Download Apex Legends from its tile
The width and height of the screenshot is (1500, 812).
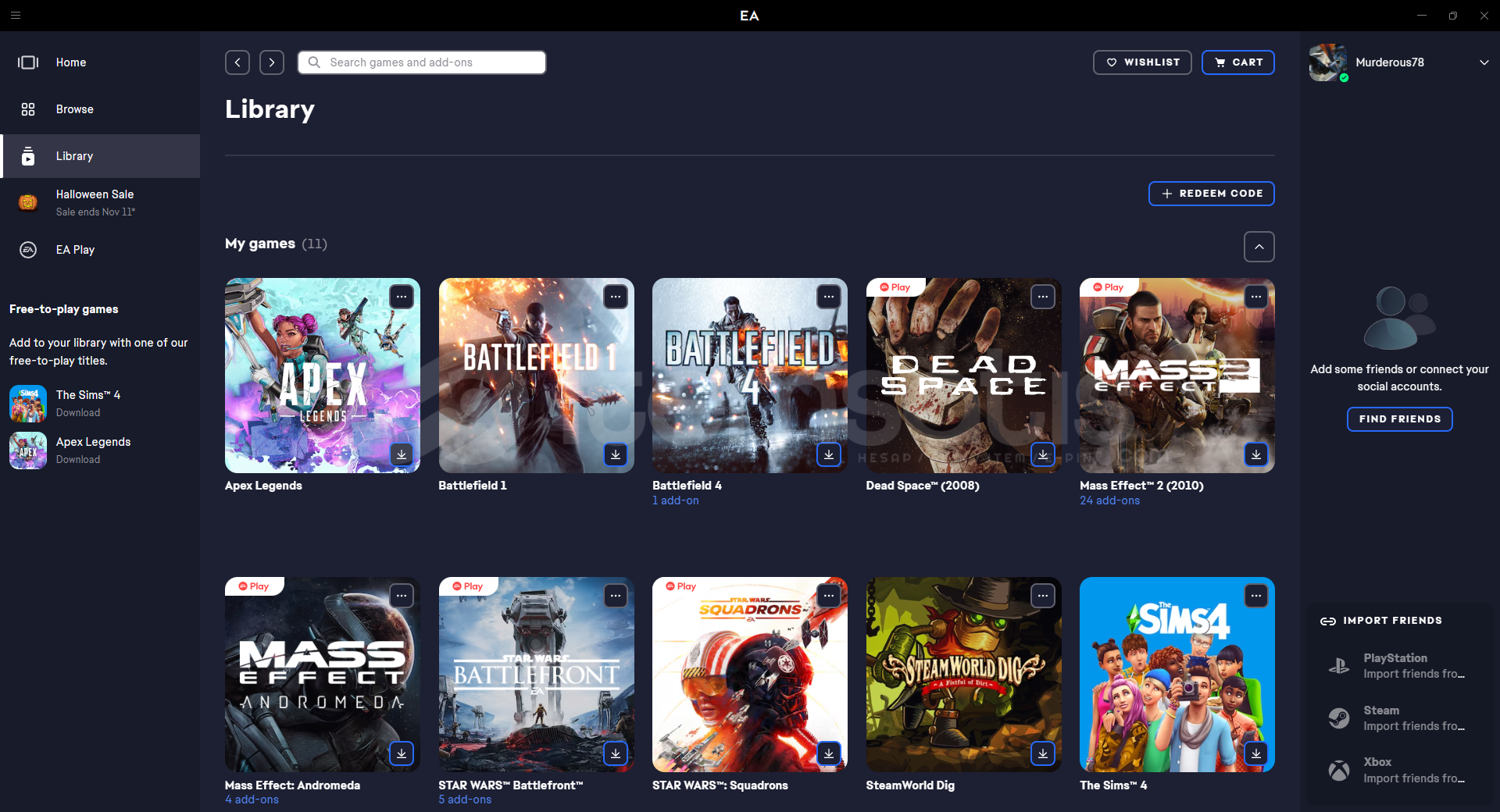click(x=402, y=454)
